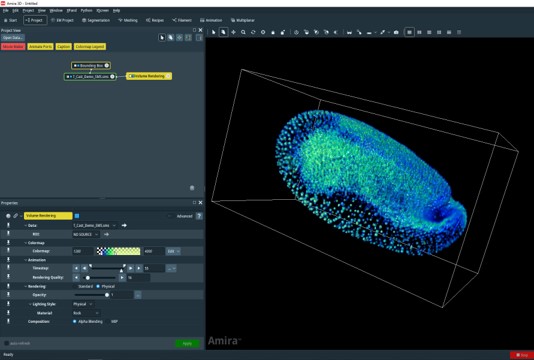Collapse the Rendering section

[26, 286]
